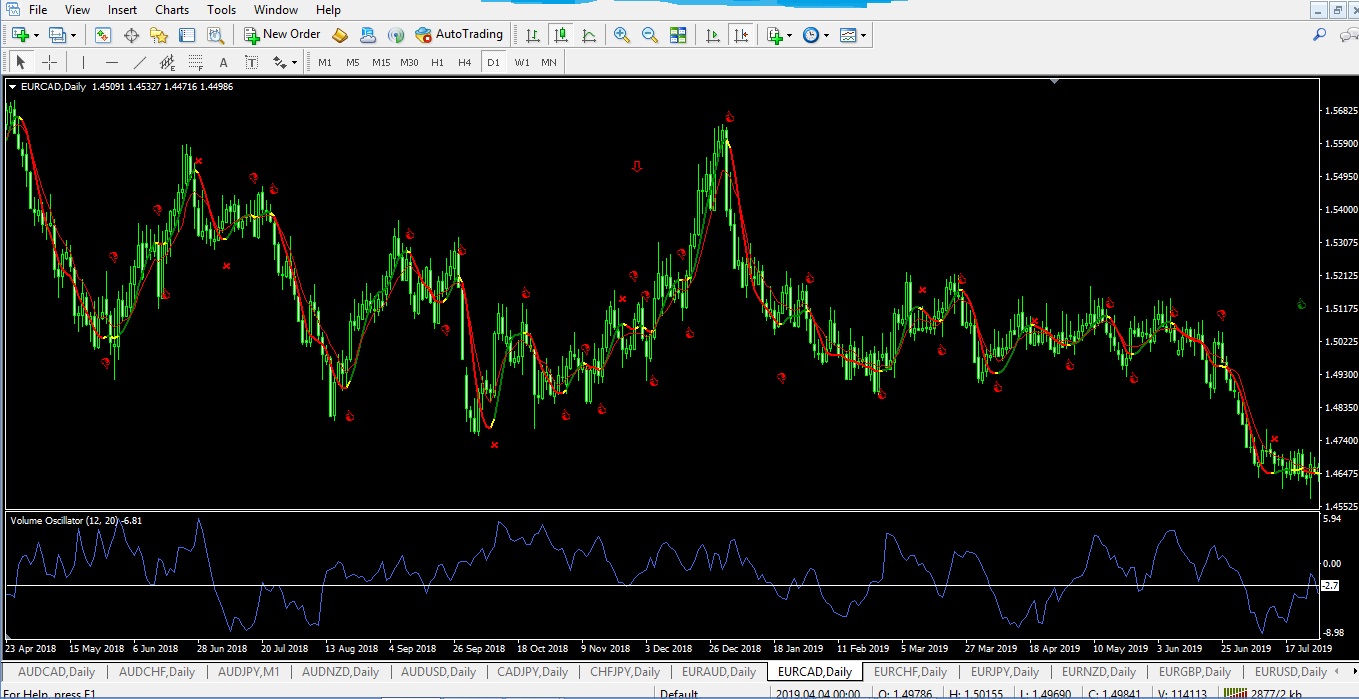This screenshot has width=1359, height=699.
Task: Enable the chart Auto Scroll toggle
Action: [712, 35]
